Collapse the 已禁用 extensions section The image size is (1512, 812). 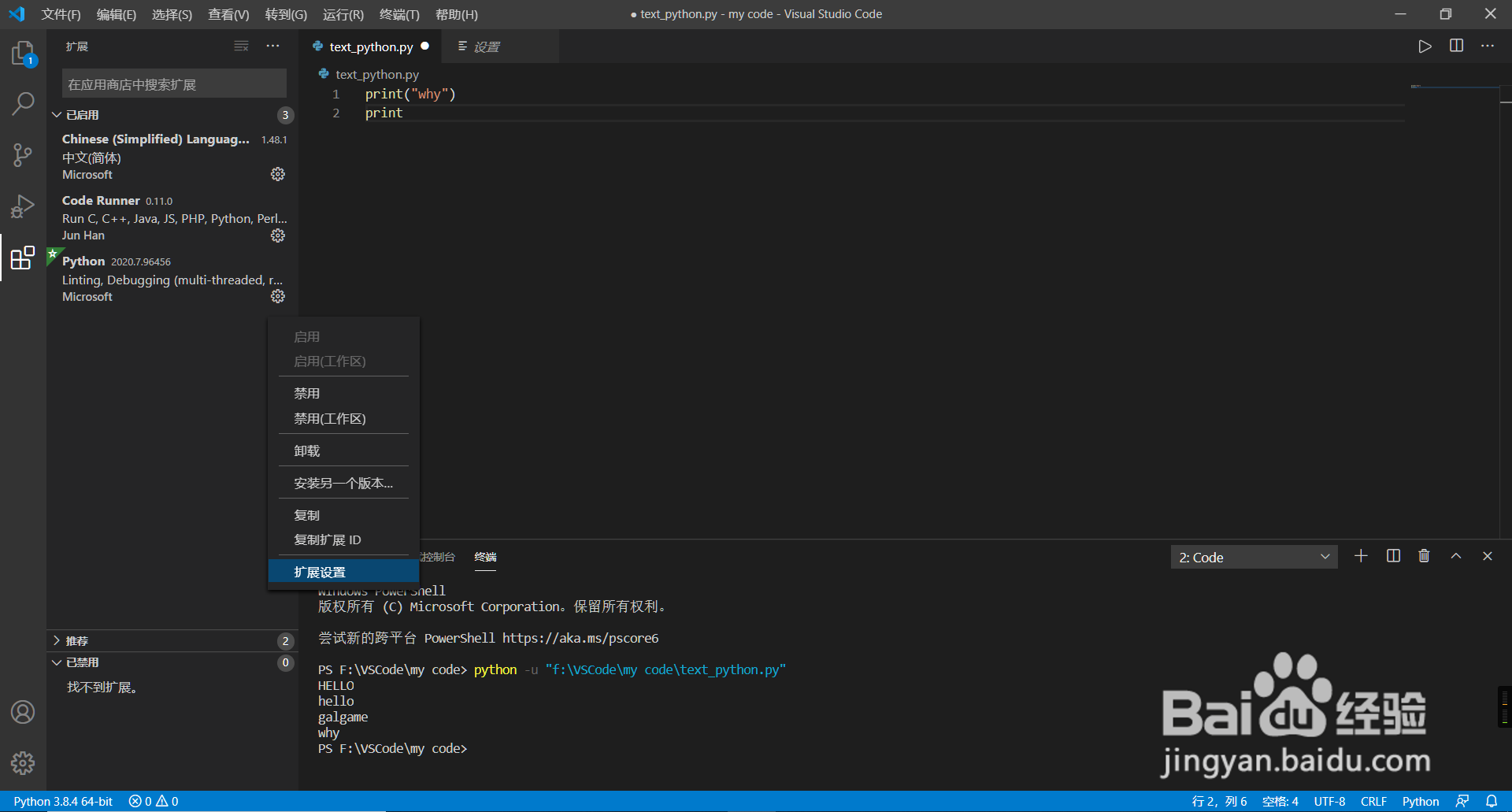point(172,663)
